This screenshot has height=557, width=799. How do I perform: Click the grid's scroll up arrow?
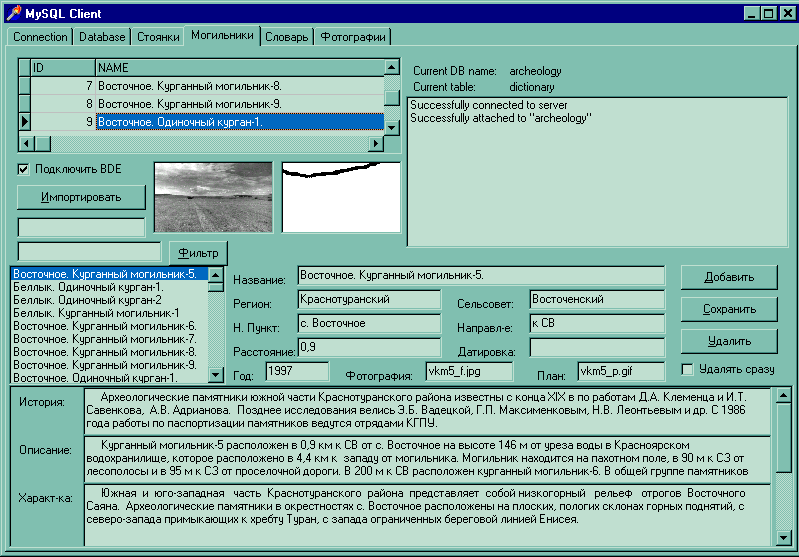coord(391,67)
